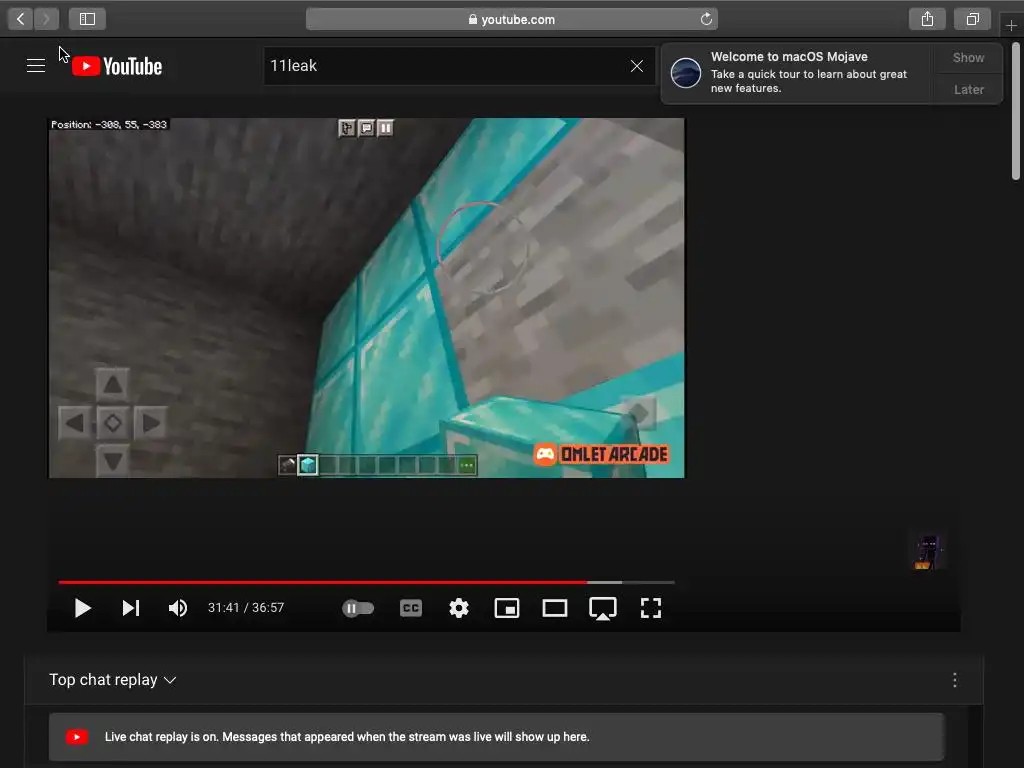Viewport: 1024px width, 768px height.
Task: Open AirPlay from the video controls
Action: (603, 608)
